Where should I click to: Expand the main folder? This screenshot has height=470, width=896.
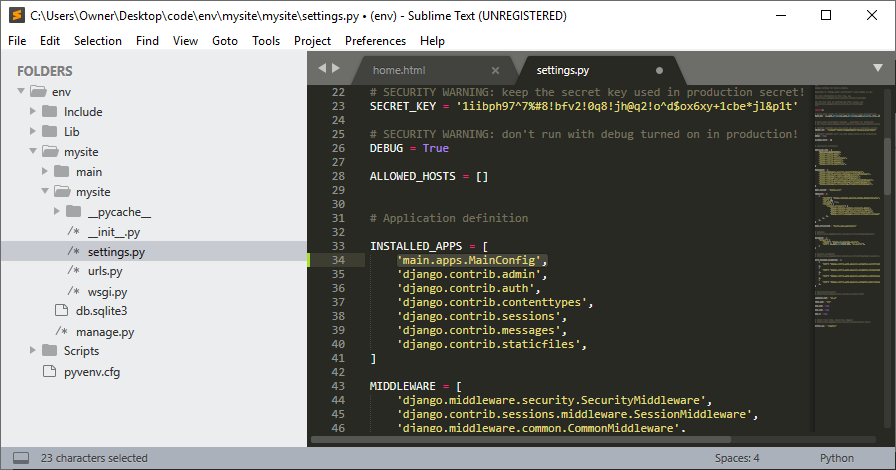click(x=45, y=171)
